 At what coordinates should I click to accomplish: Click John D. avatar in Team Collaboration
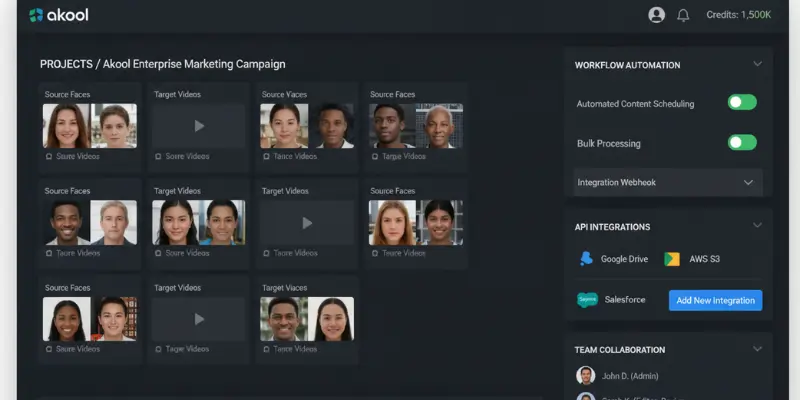(586, 376)
